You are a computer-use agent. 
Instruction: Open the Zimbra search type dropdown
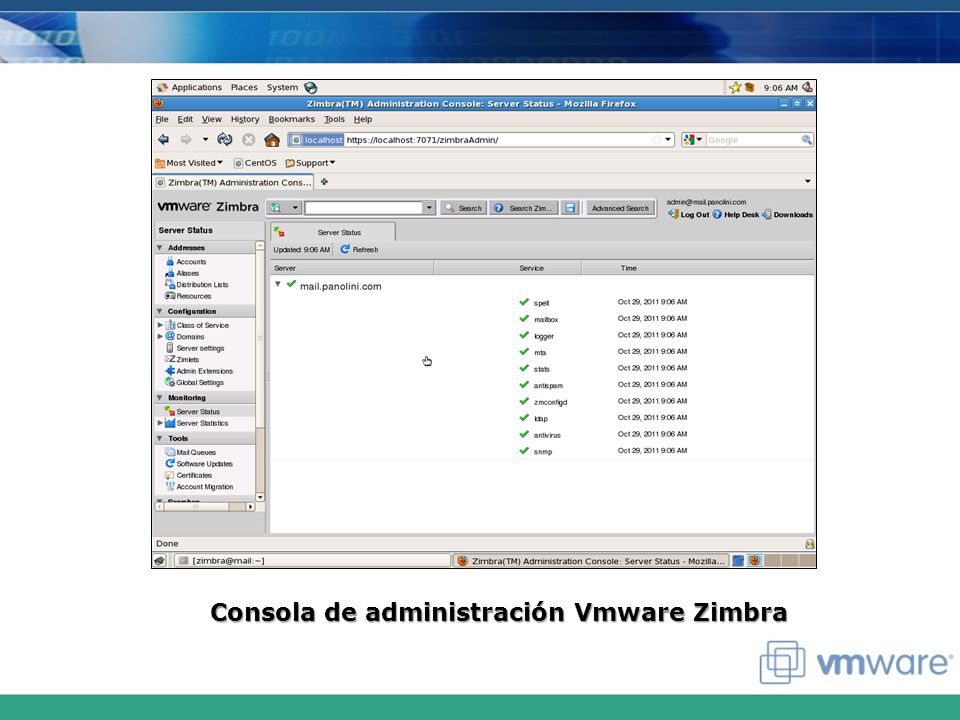(294, 208)
